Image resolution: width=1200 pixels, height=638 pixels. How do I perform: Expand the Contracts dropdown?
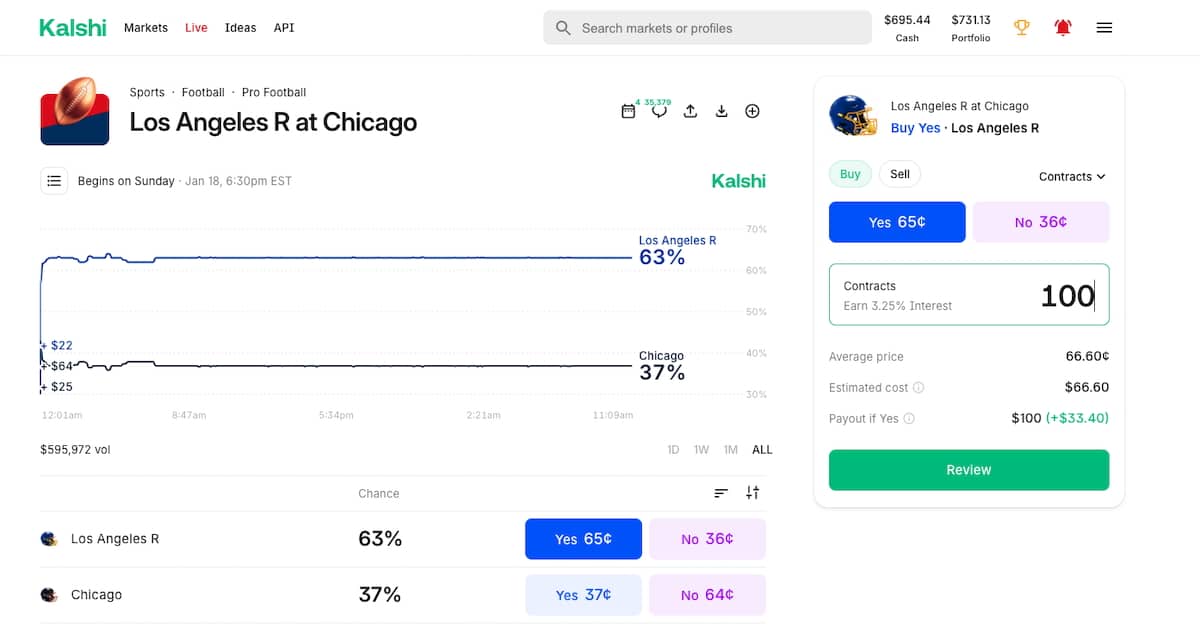click(1072, 176)
